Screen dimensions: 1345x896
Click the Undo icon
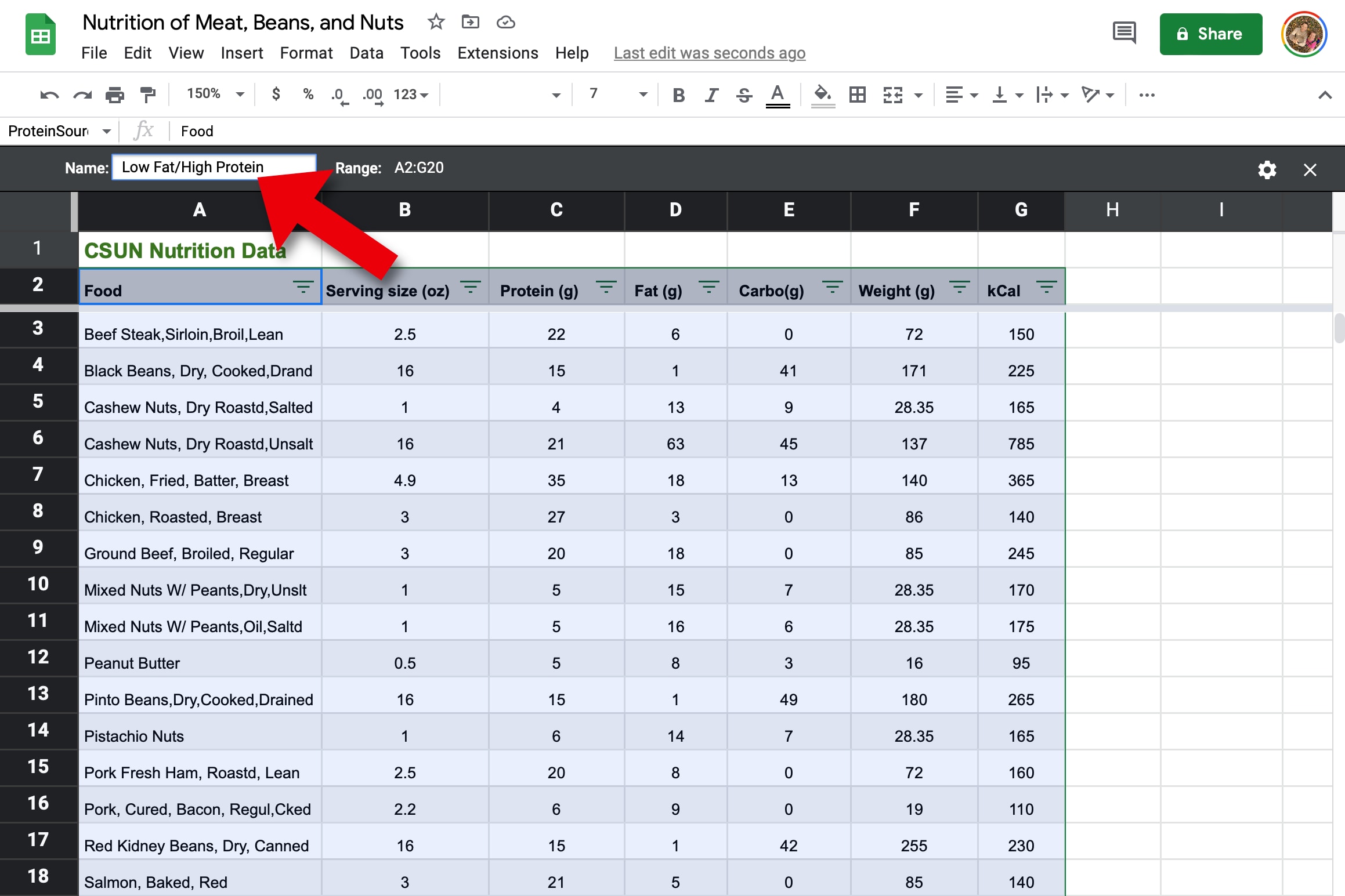(49, 95)
